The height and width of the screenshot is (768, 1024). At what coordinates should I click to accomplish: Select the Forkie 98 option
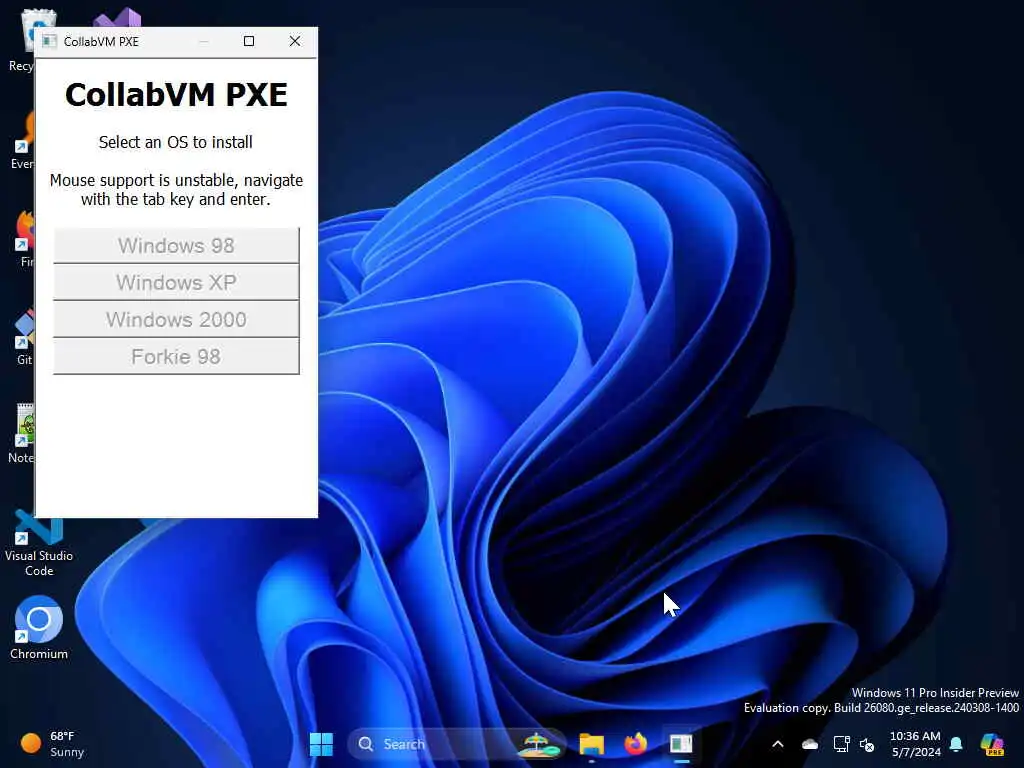(176, 357)
